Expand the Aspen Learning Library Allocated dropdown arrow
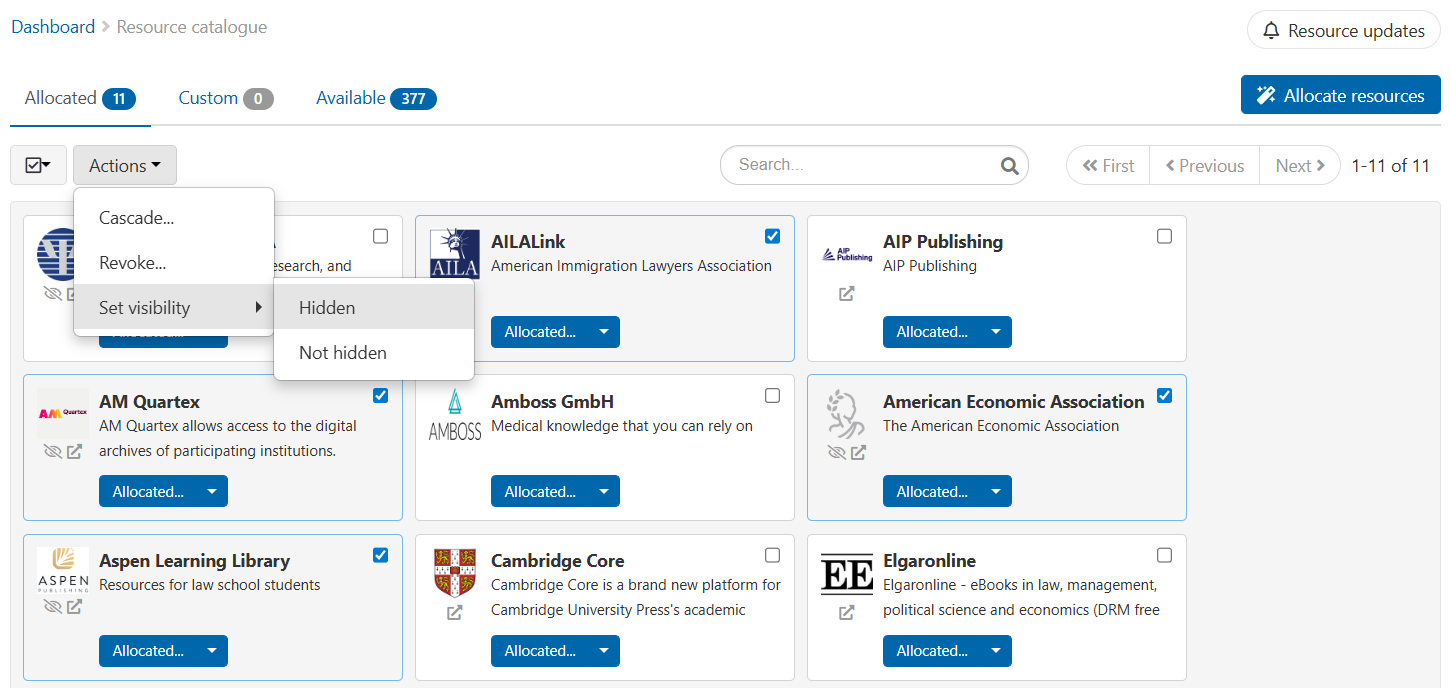The width and height of the screenshot is (1451, 688). pyautogui.click(x=212, y=651)
